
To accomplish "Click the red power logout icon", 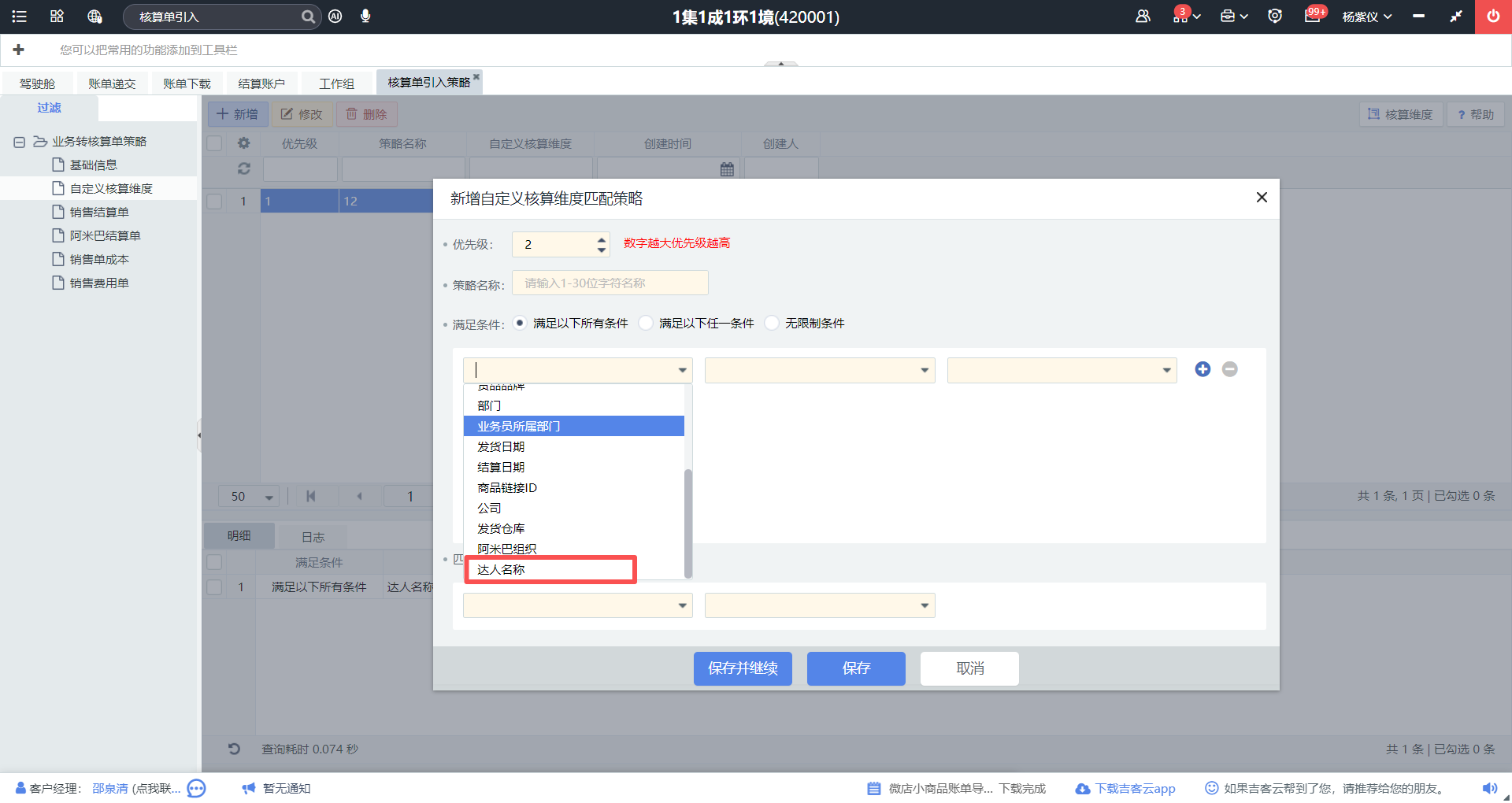I will click(x=1492, y=17).
